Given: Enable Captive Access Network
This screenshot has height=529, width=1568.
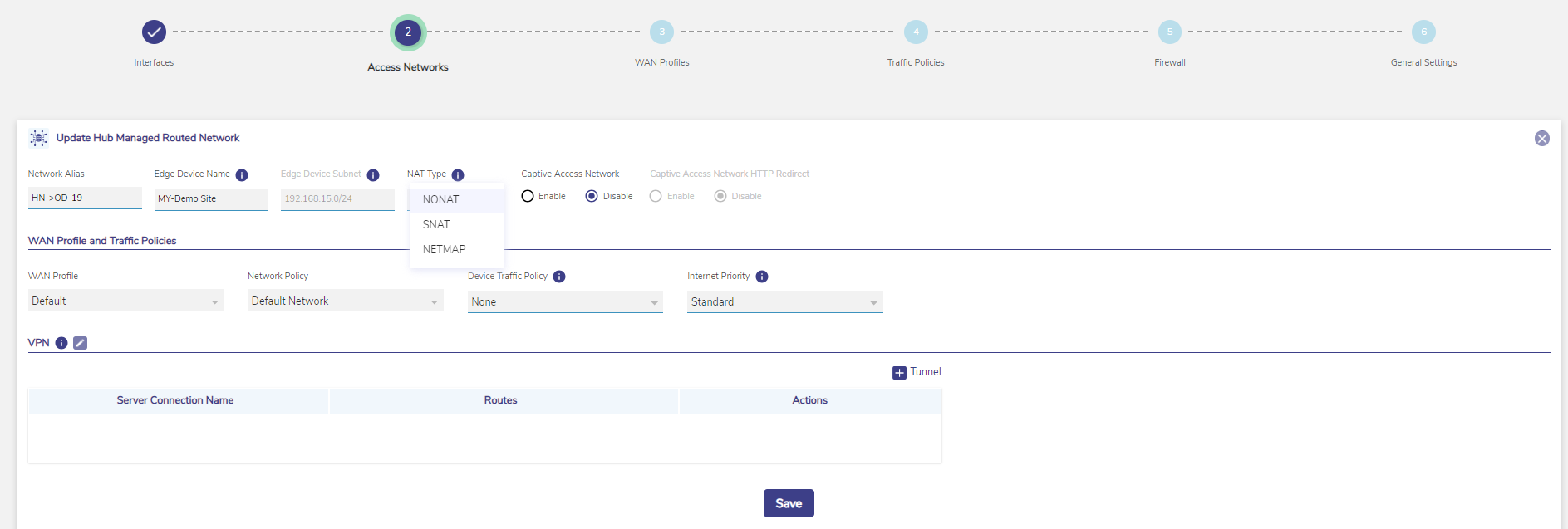Looking at the screenshot, I should [528, 197].
